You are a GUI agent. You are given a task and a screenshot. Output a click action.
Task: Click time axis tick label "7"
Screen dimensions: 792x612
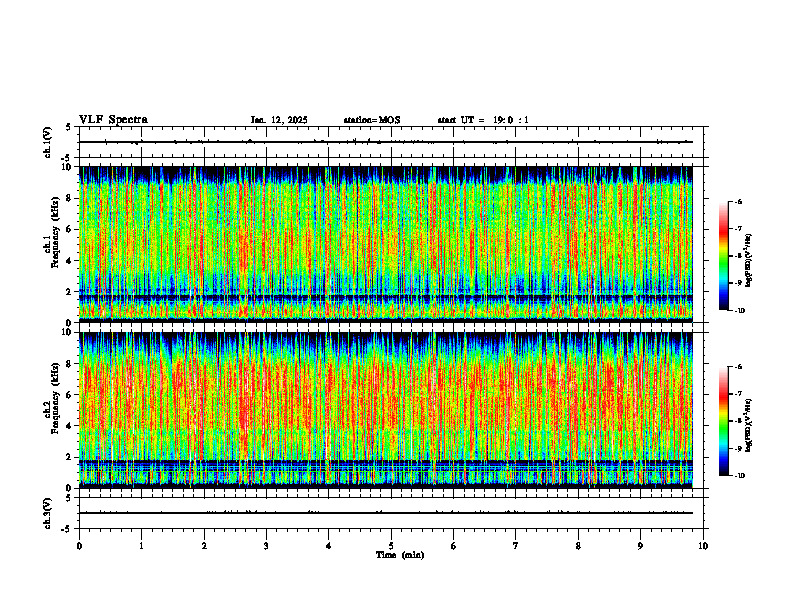516,546
